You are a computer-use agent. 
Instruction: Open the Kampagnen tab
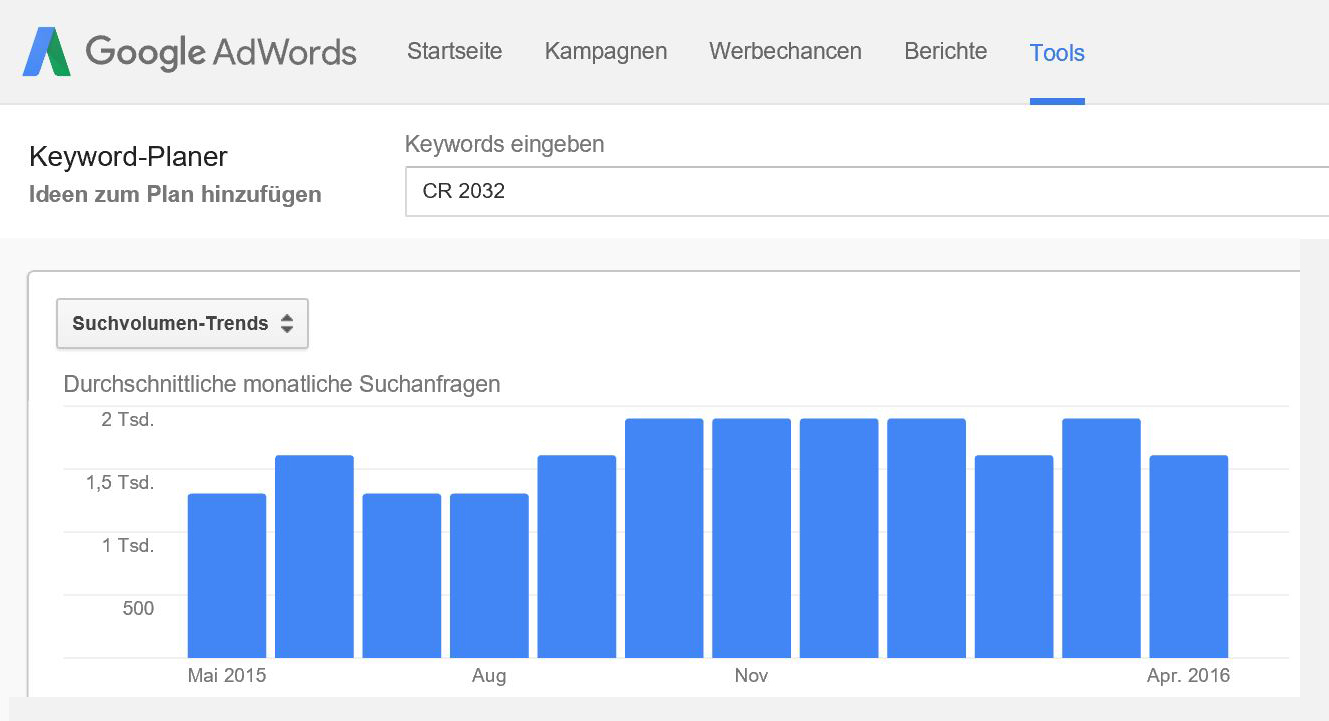click(x=606, y=51)
